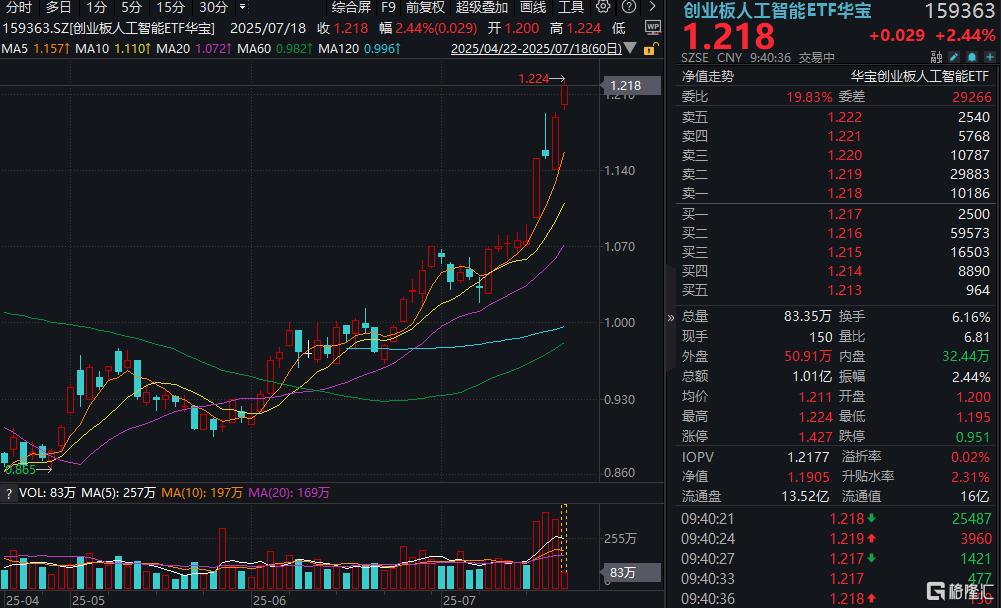Image resolution: width=1001 pixels, height=608 pixels.
Task: Click the 买五 price 1.213
Action: tap(845, 290)
